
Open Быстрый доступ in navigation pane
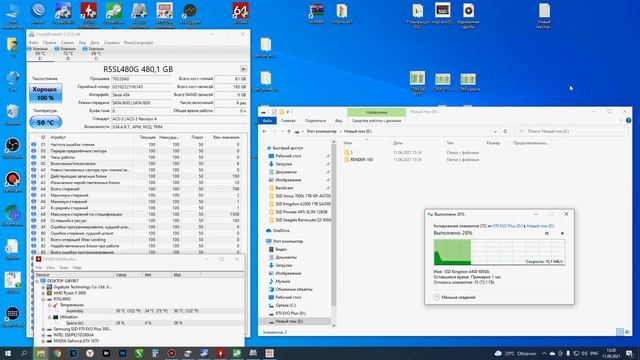tap(287, 148)
